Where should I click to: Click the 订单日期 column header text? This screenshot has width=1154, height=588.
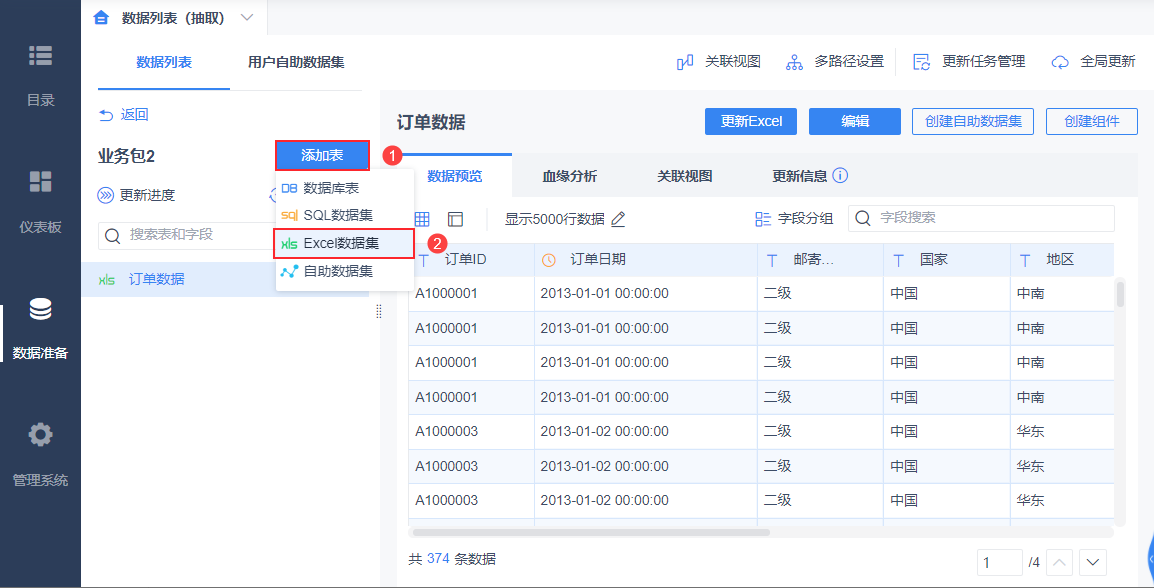pos(598,260)
